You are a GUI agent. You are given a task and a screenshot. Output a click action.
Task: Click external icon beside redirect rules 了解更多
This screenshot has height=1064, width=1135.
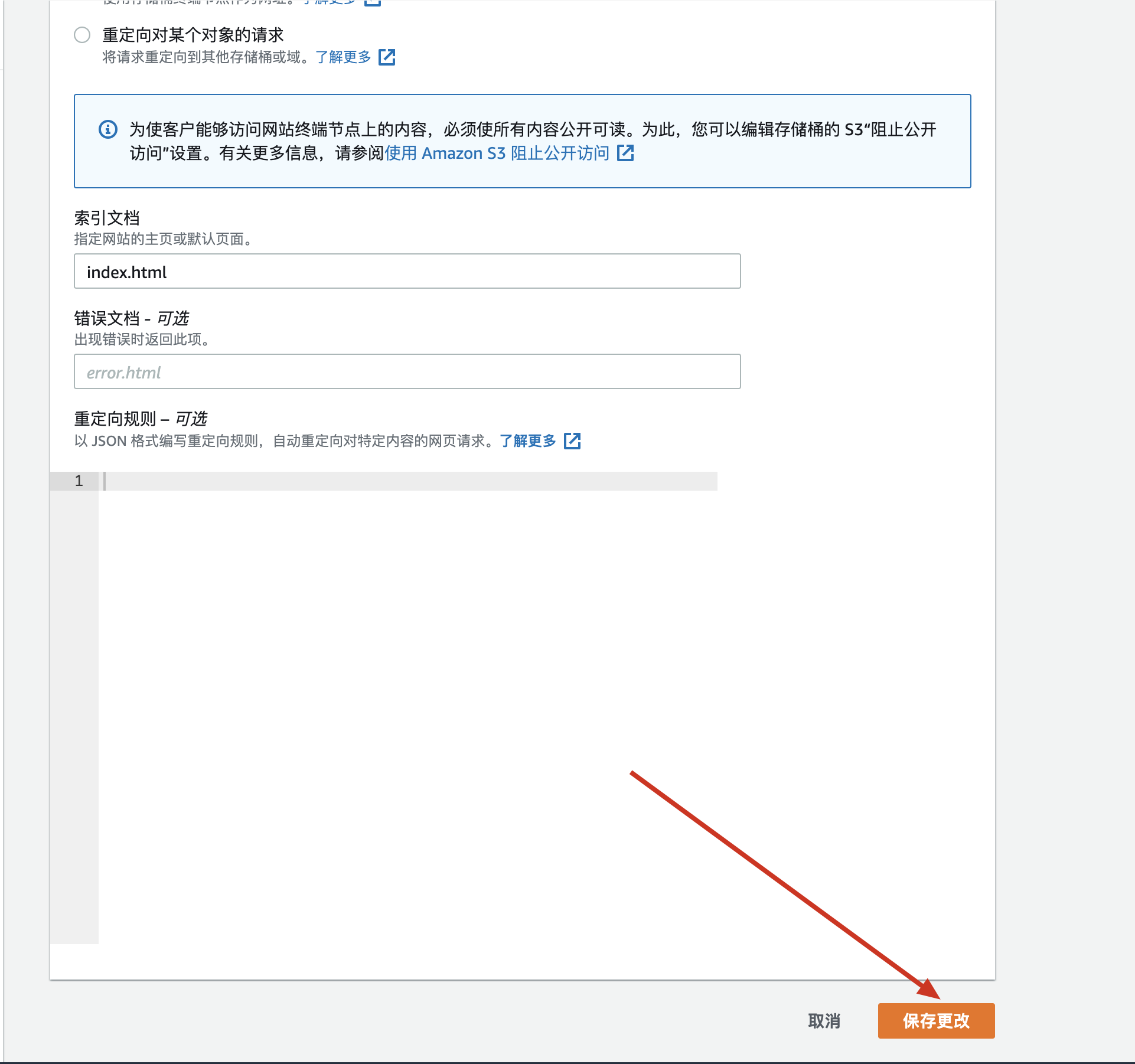point(572,441)
